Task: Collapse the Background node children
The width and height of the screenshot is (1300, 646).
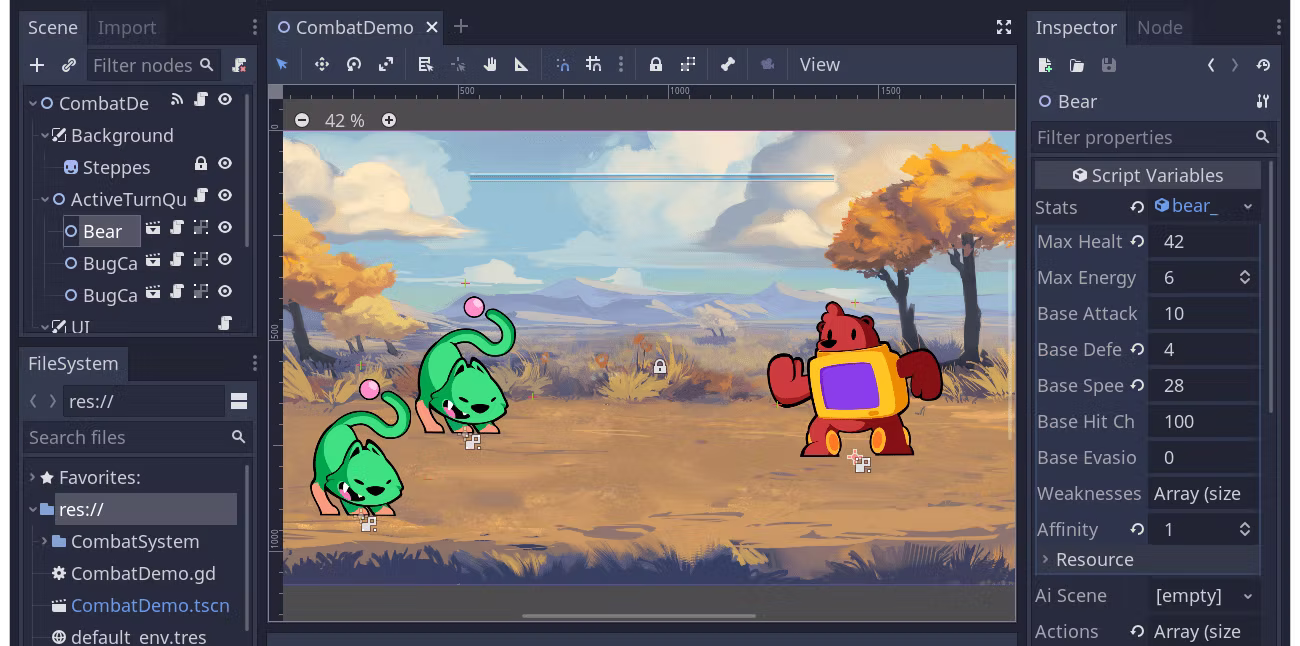Action: [x=45, y=135]
